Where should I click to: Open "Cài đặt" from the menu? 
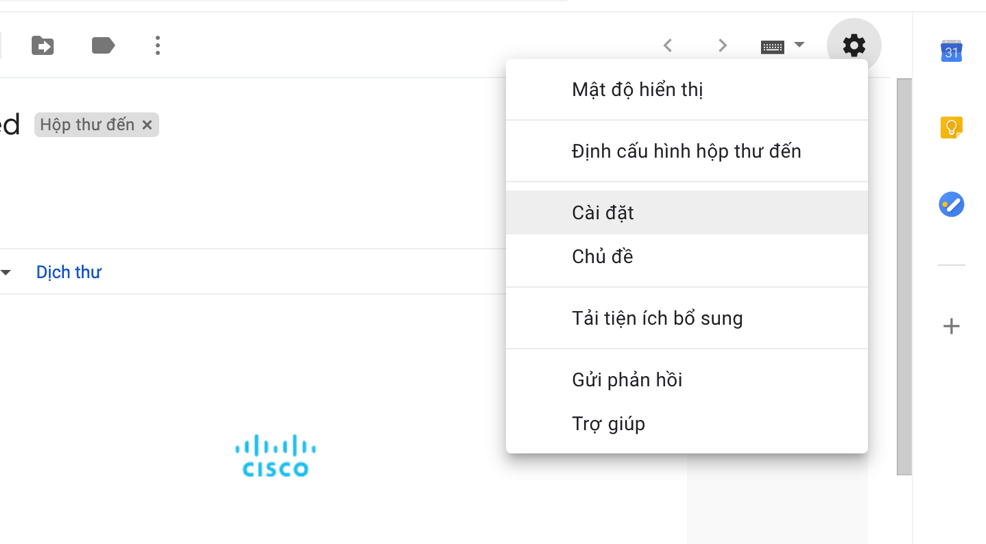pyautogui.click(x=603, y=213)
